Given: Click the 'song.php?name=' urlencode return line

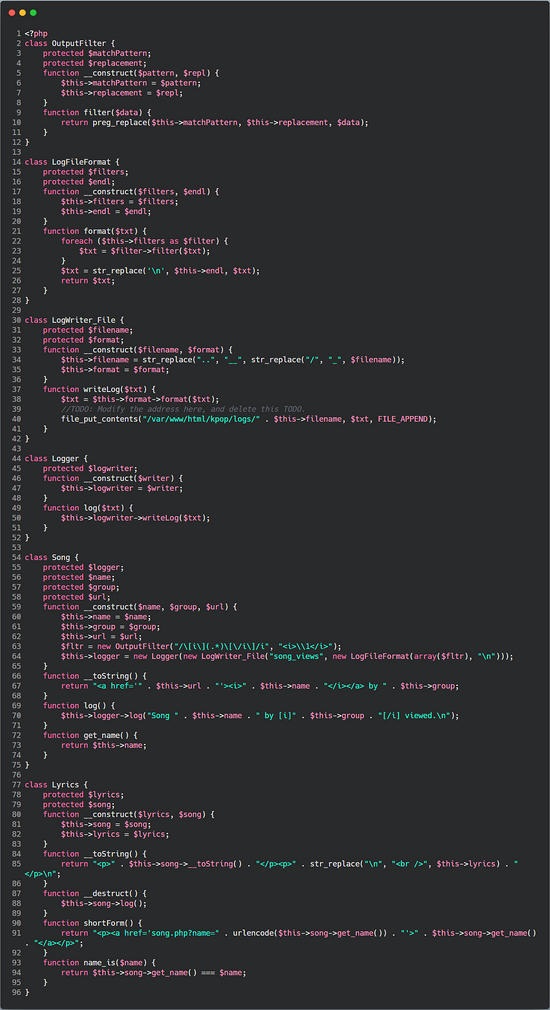Looking at the screenshot, I should point(281,939).
